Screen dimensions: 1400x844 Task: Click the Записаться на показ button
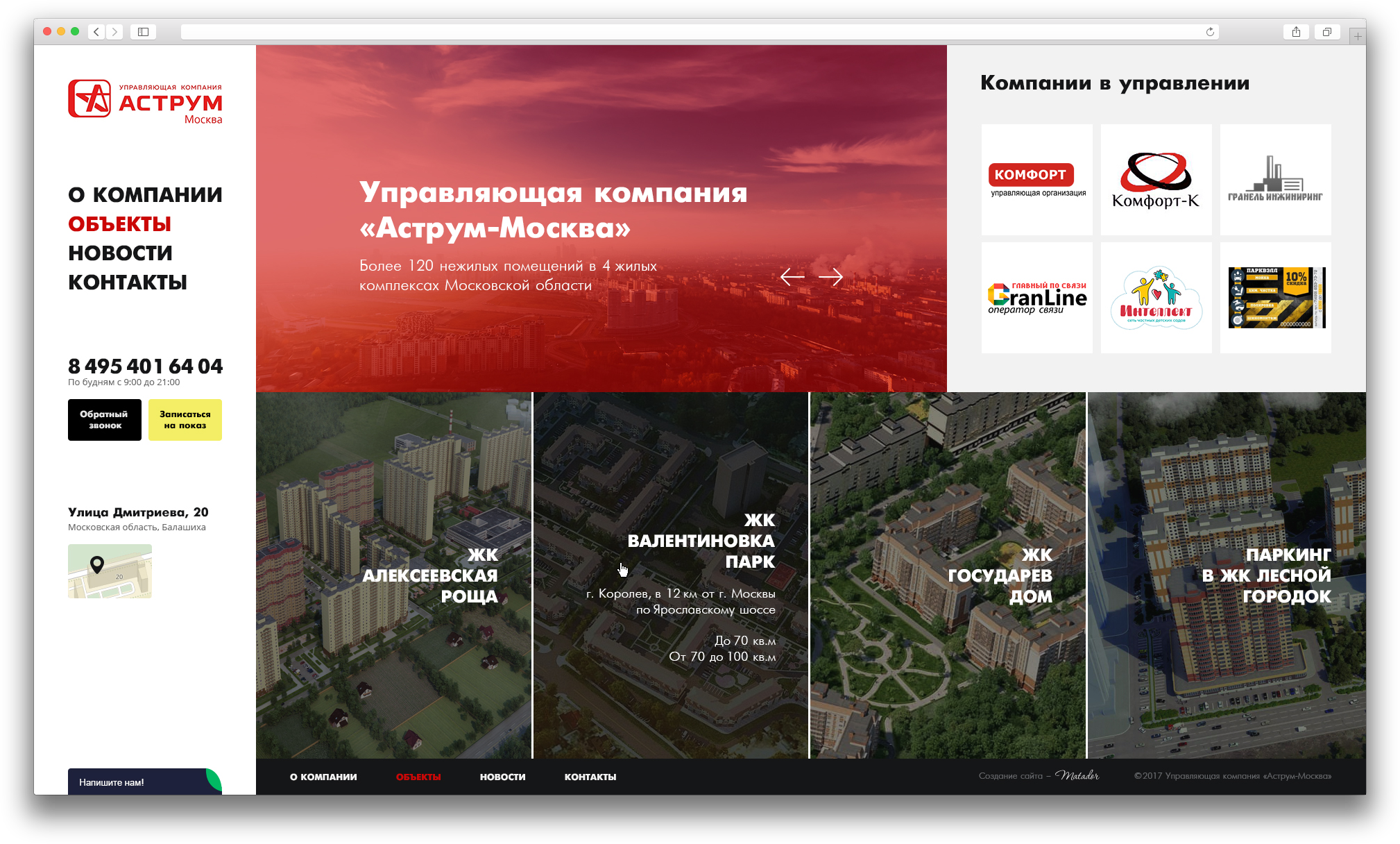[x=185, y=420]
